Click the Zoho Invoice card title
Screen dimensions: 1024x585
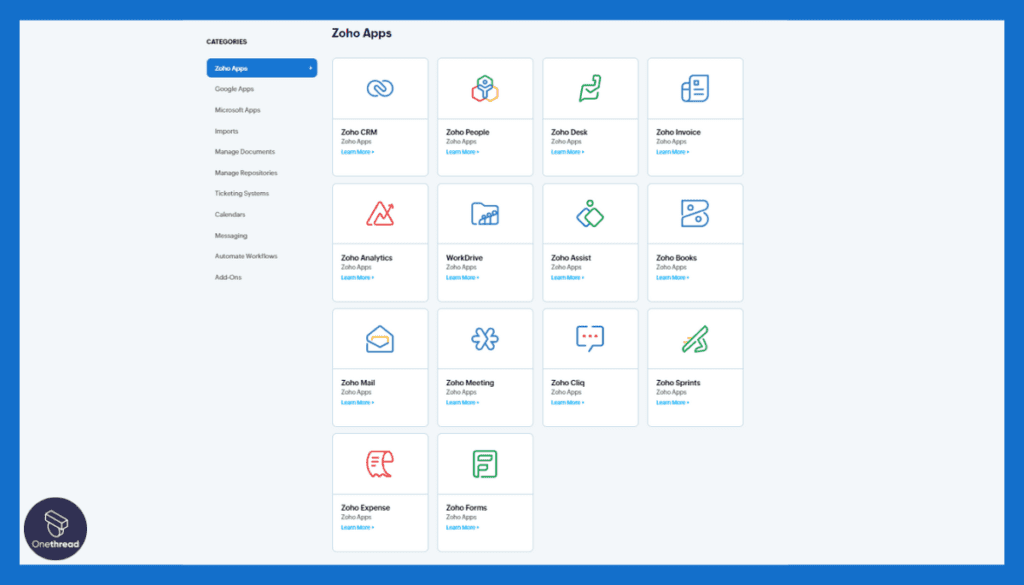point(679,132)
